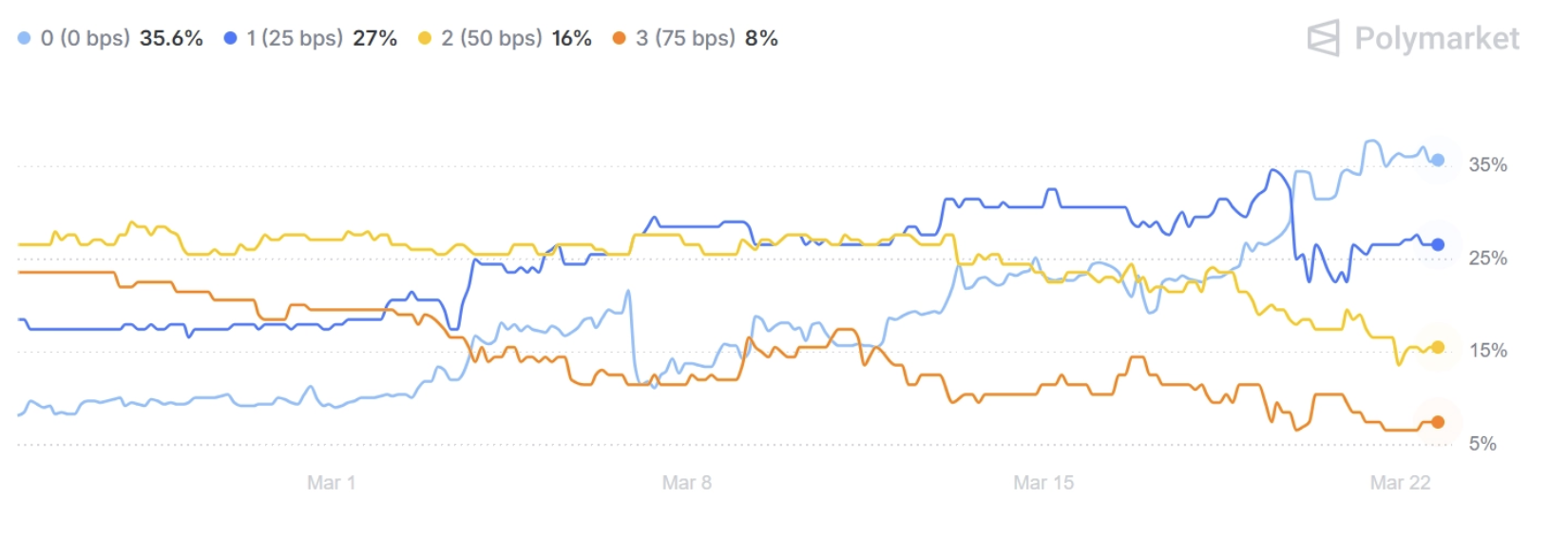
Task: Click the Polymarket wordmark text
Action: 1436,38
